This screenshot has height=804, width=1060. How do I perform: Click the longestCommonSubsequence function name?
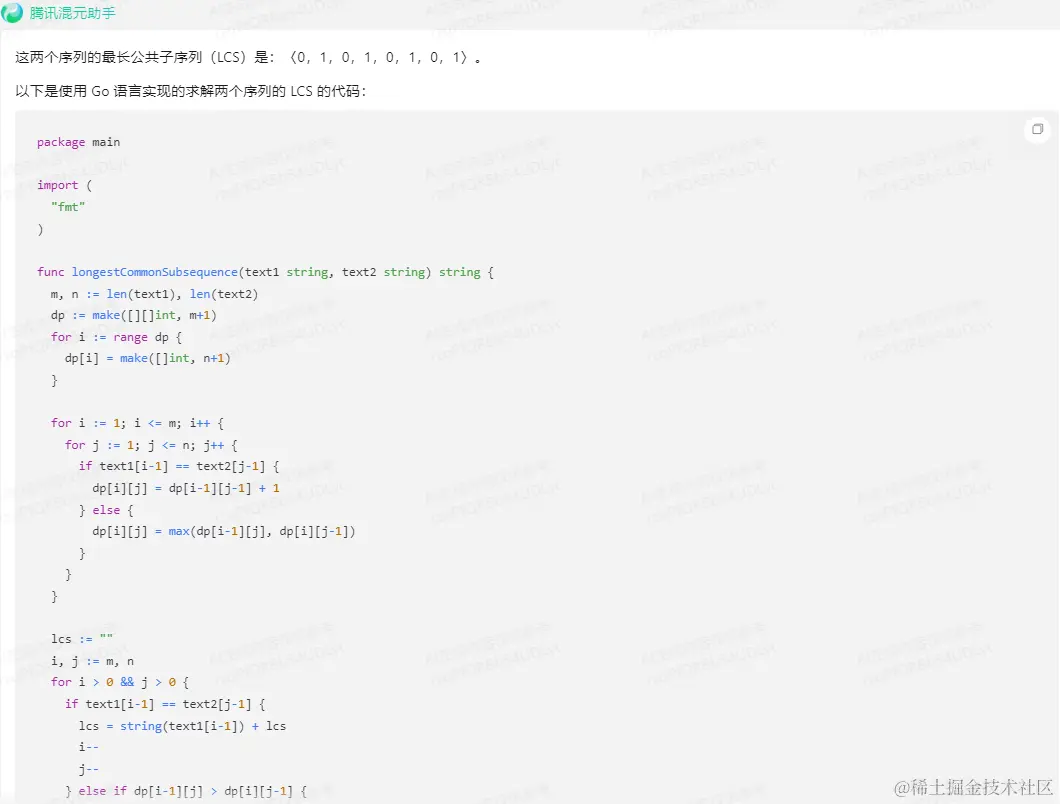tap(155, 272)
